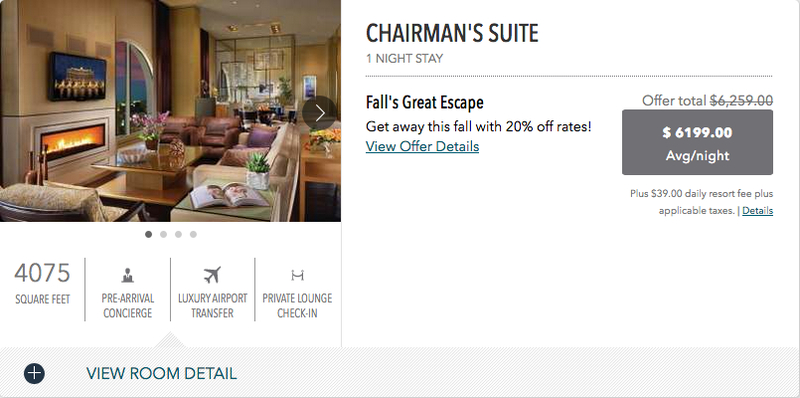800x398 pixels.
Task: Click the Chairman's Suite heading
Action: tap(452, 34)
